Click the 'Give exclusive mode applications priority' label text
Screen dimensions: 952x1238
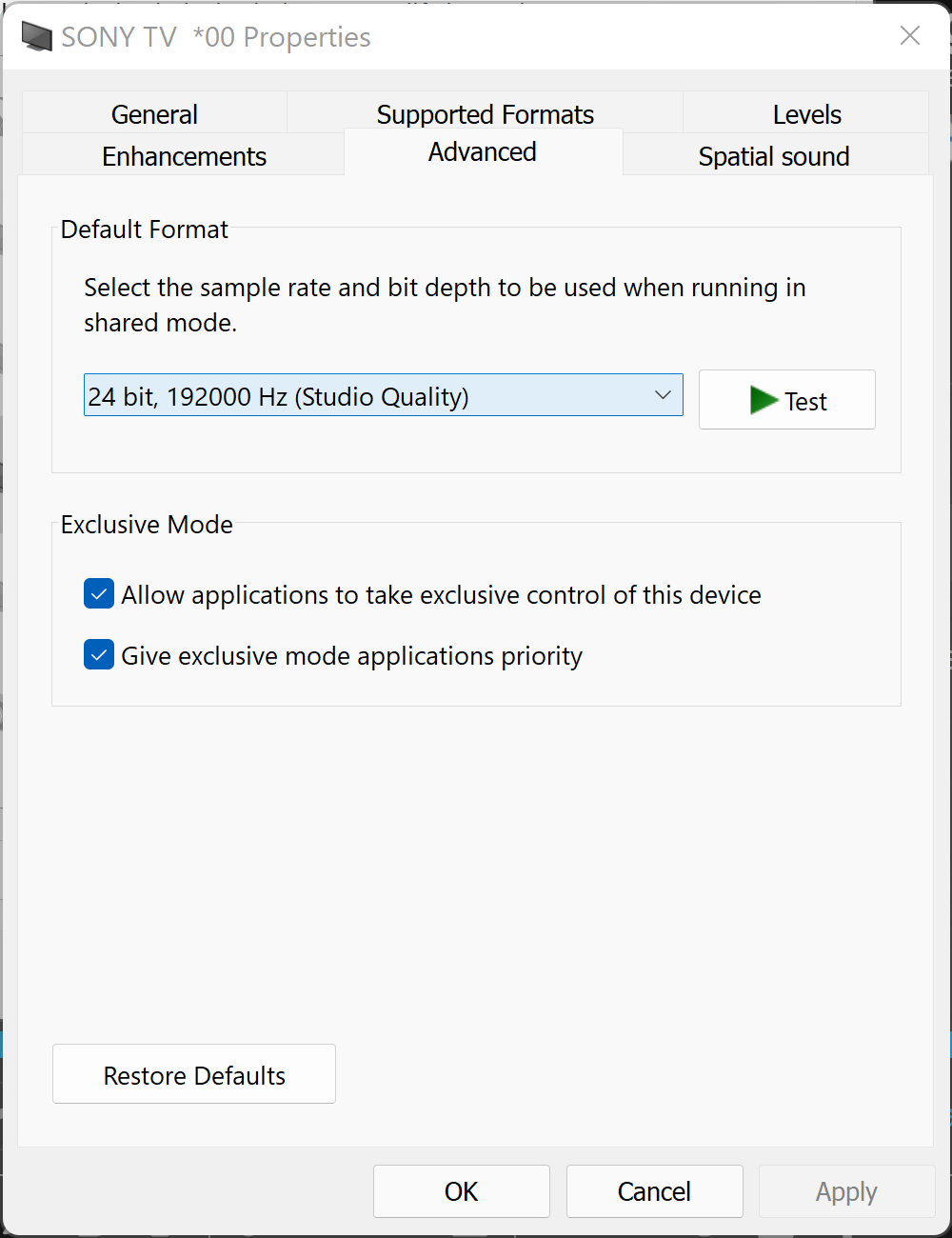[x=351, y=656]
